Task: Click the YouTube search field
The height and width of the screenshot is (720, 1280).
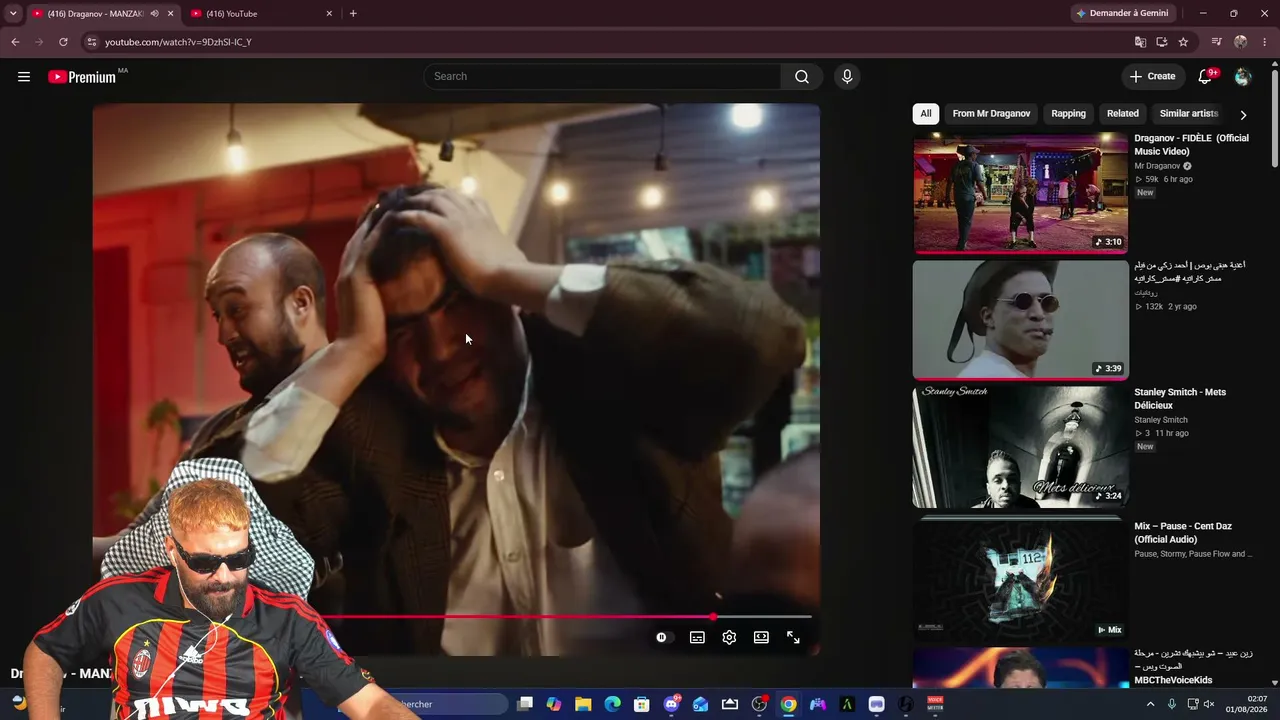Action: [603, 77]
